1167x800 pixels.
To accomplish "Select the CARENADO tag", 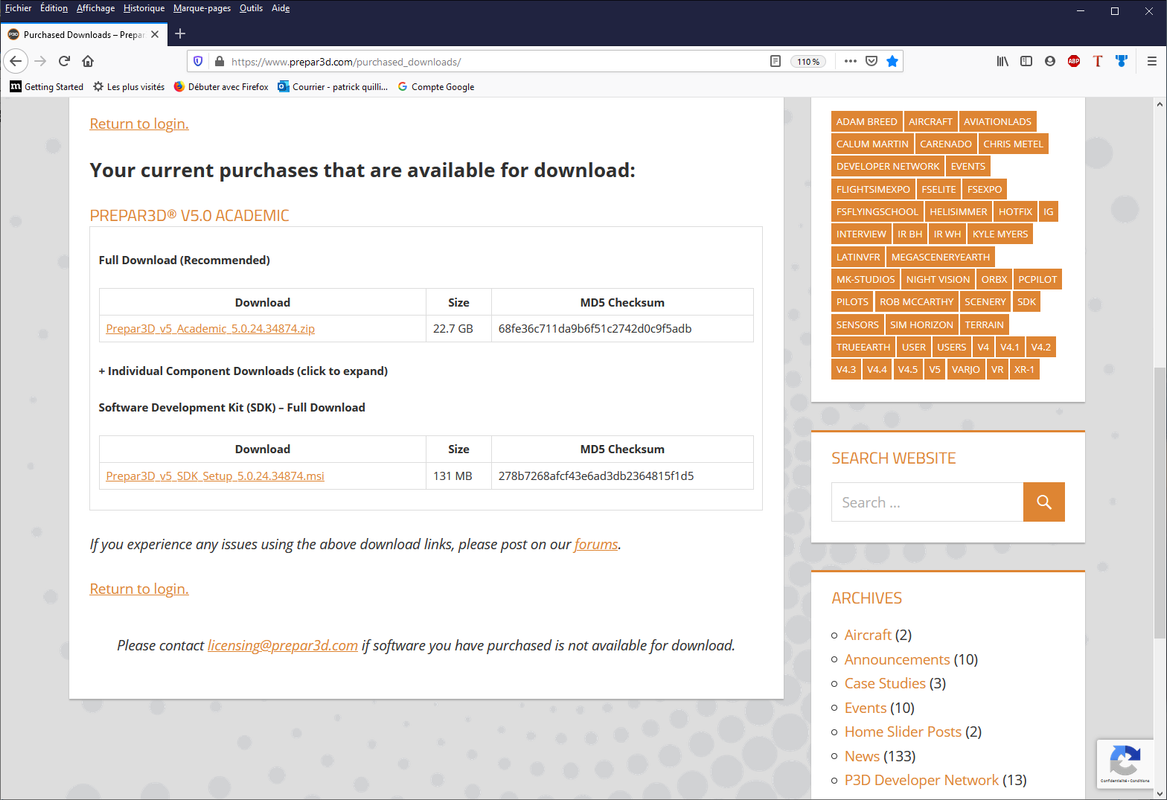I will click(x=945, y=144).
